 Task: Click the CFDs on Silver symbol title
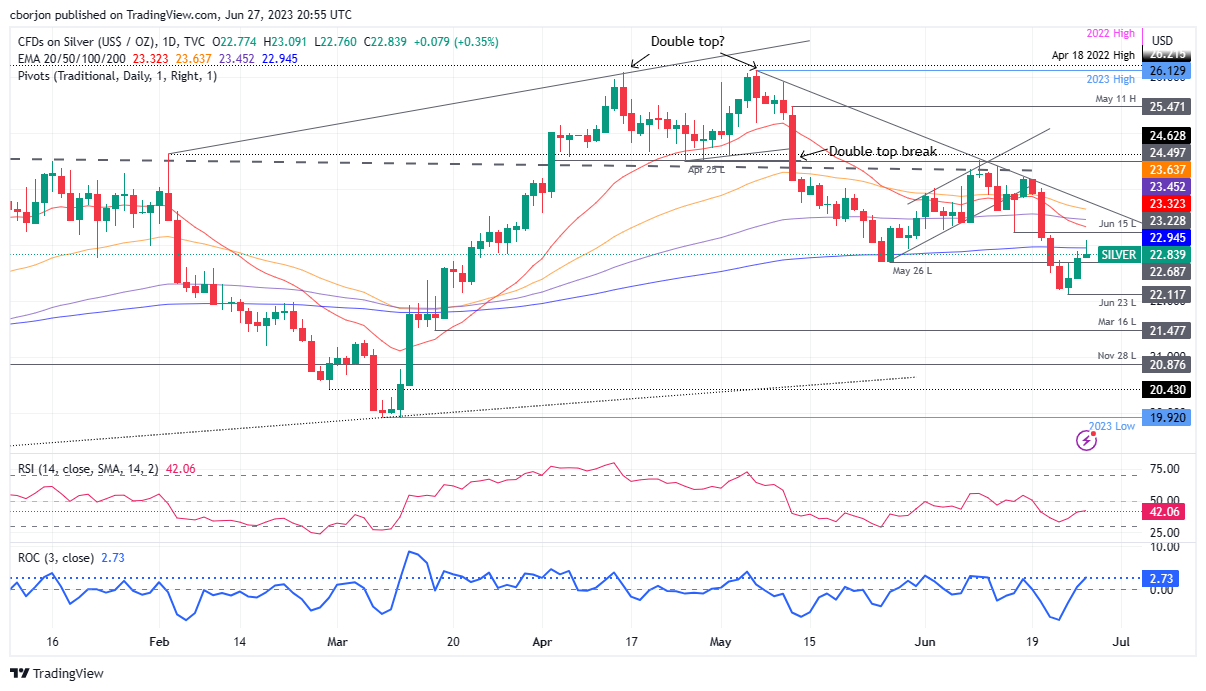(82, 42)
